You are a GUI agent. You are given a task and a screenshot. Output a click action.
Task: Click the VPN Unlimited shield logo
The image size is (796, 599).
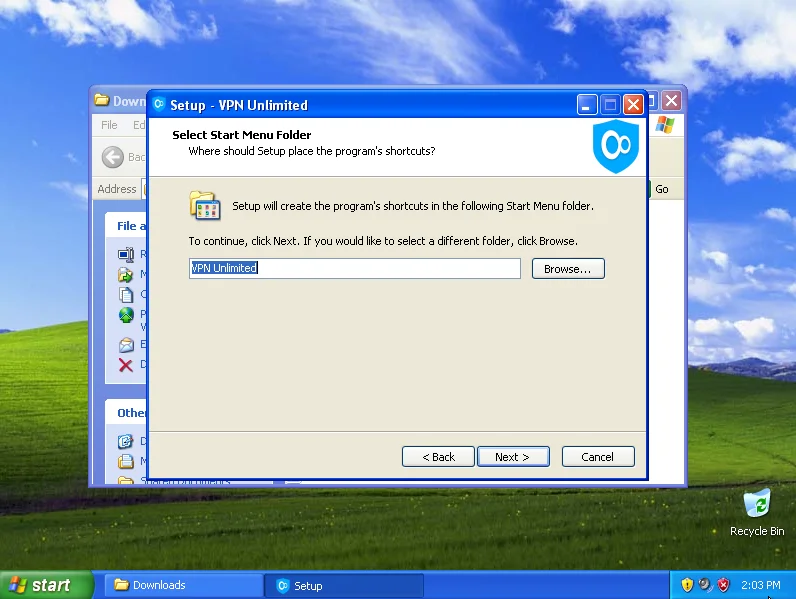tap(615, 147)
